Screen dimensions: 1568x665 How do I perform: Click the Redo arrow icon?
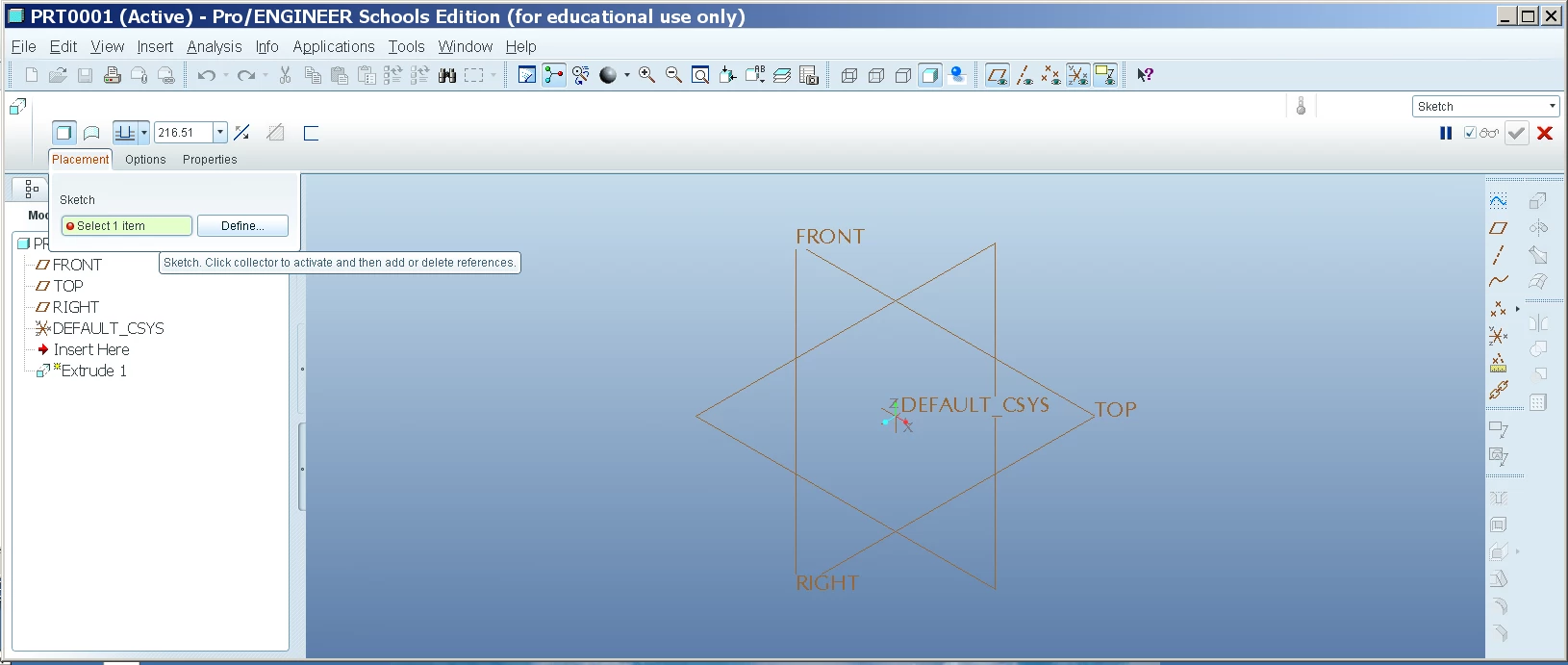pyautogui.click(x=247, y=75)
